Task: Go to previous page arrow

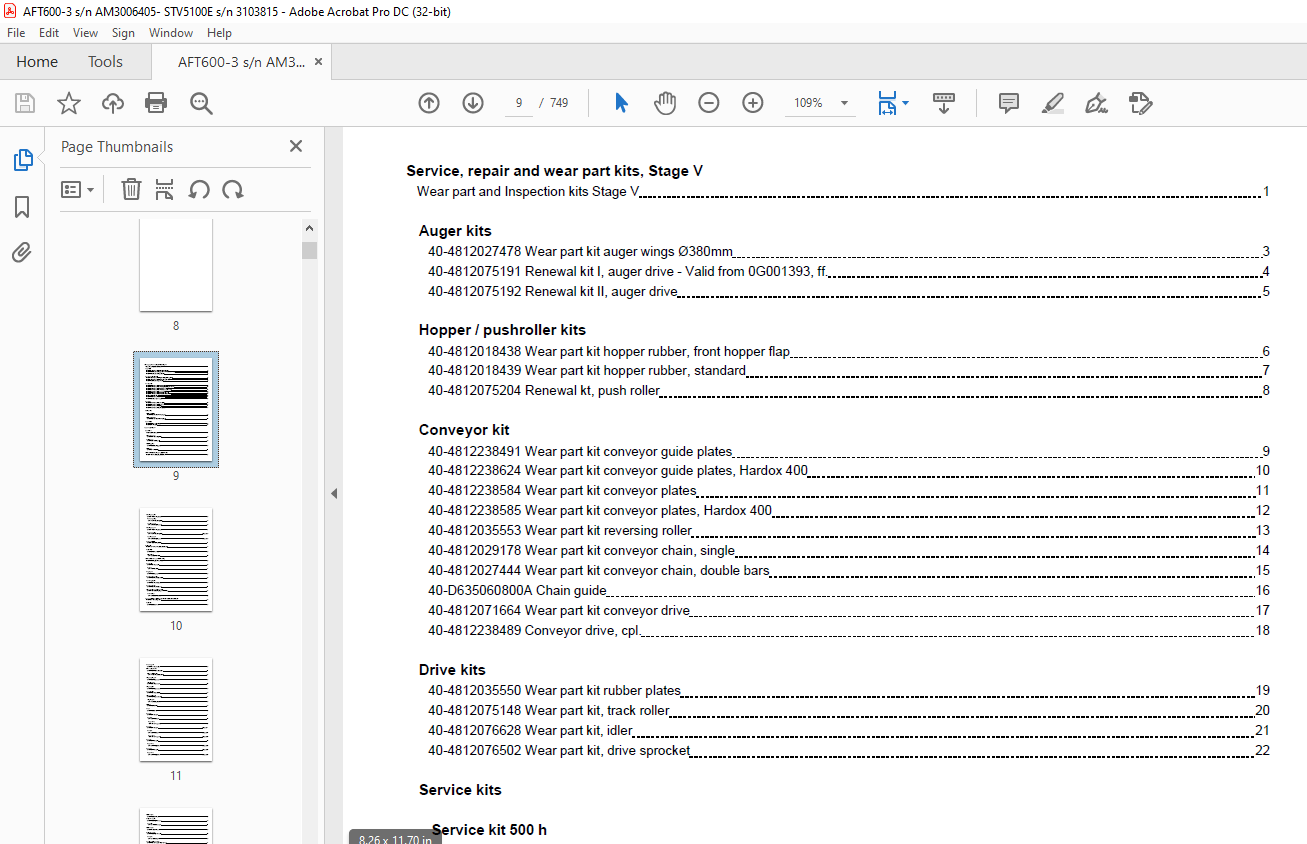Action: coord(429,103)
